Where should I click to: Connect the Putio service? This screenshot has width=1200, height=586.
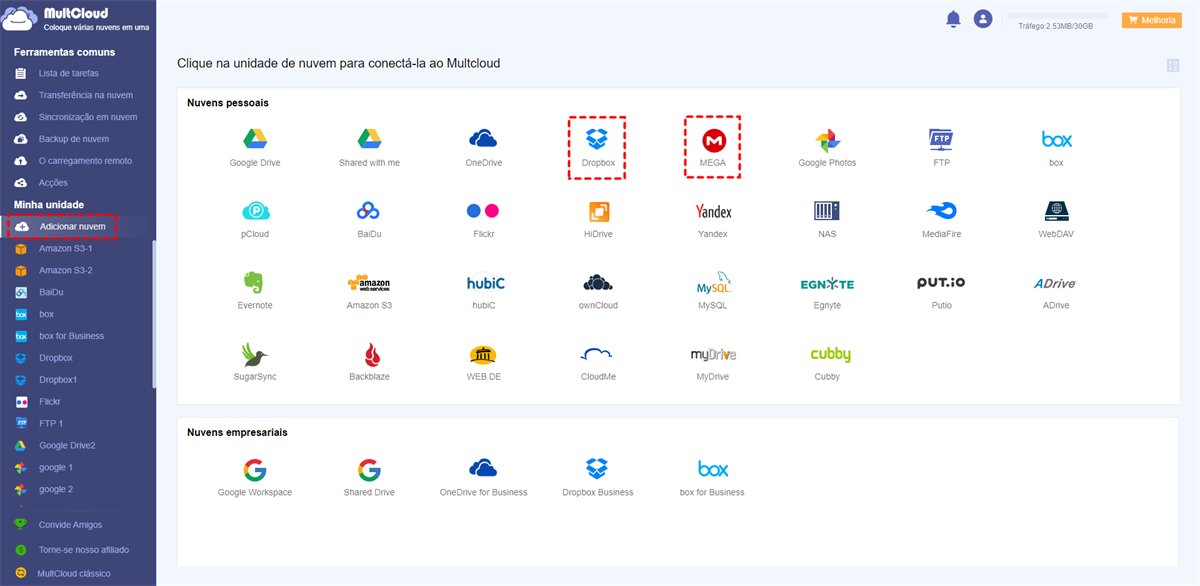click(941, 290)
